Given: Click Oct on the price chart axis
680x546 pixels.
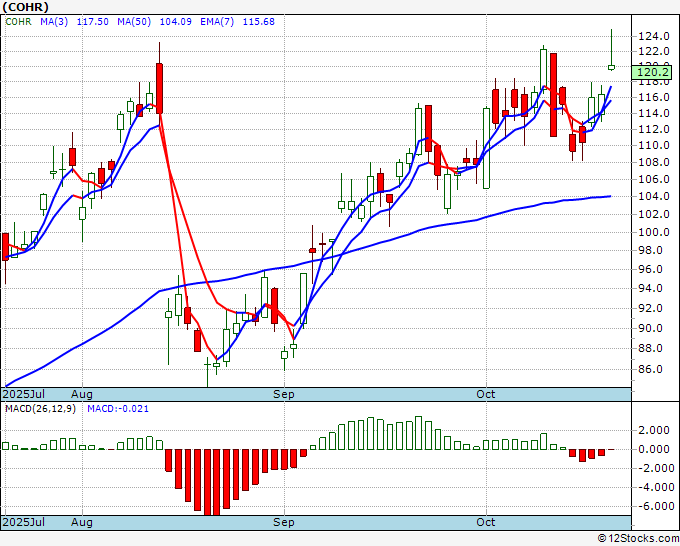Looking at the screenshot, I should (486, 394).
